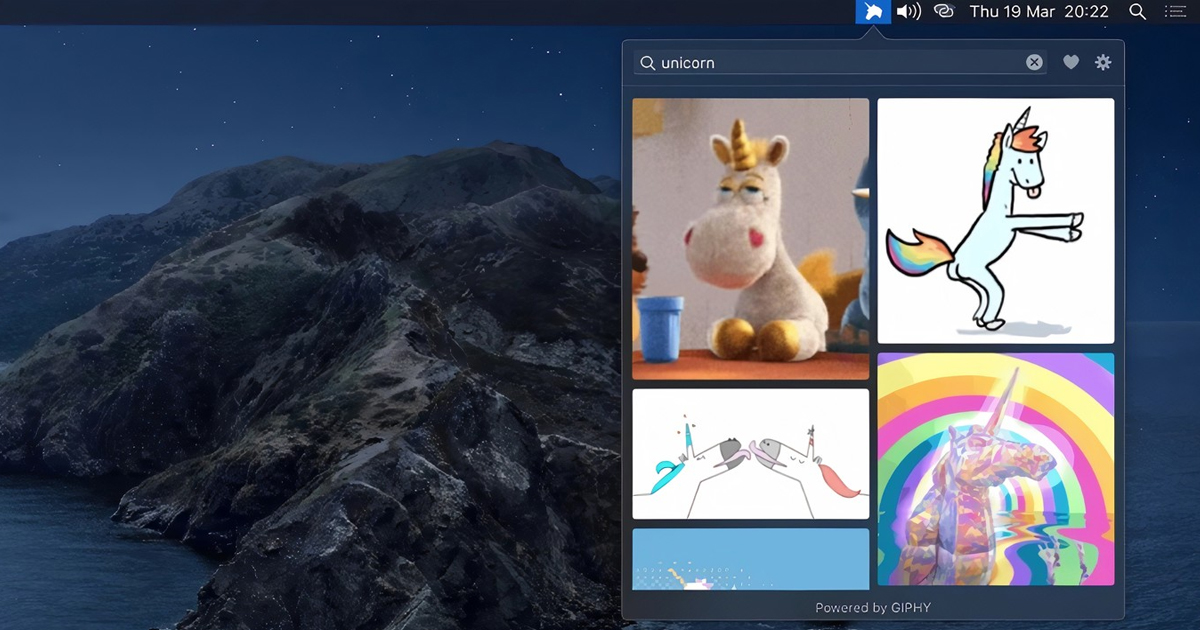1200x630 pixels.
Task: Pick the fist-bumping unicorns GIF
Action: coord(750,452)
